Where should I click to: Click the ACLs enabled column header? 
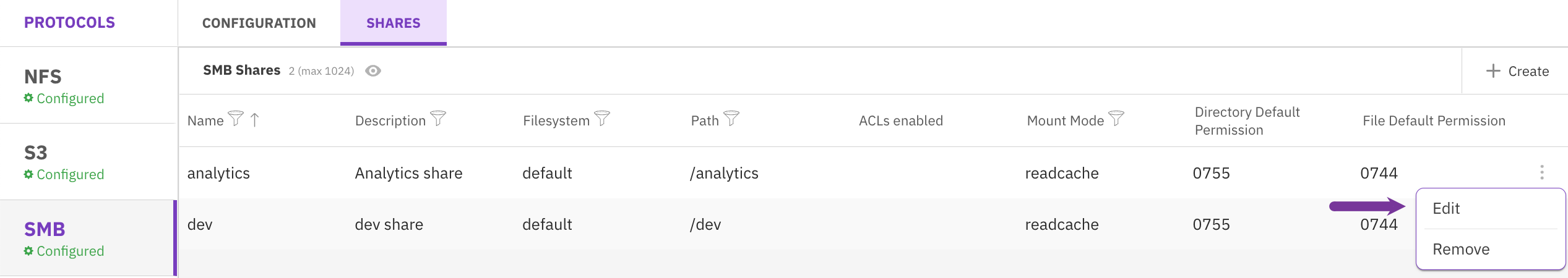900,121
